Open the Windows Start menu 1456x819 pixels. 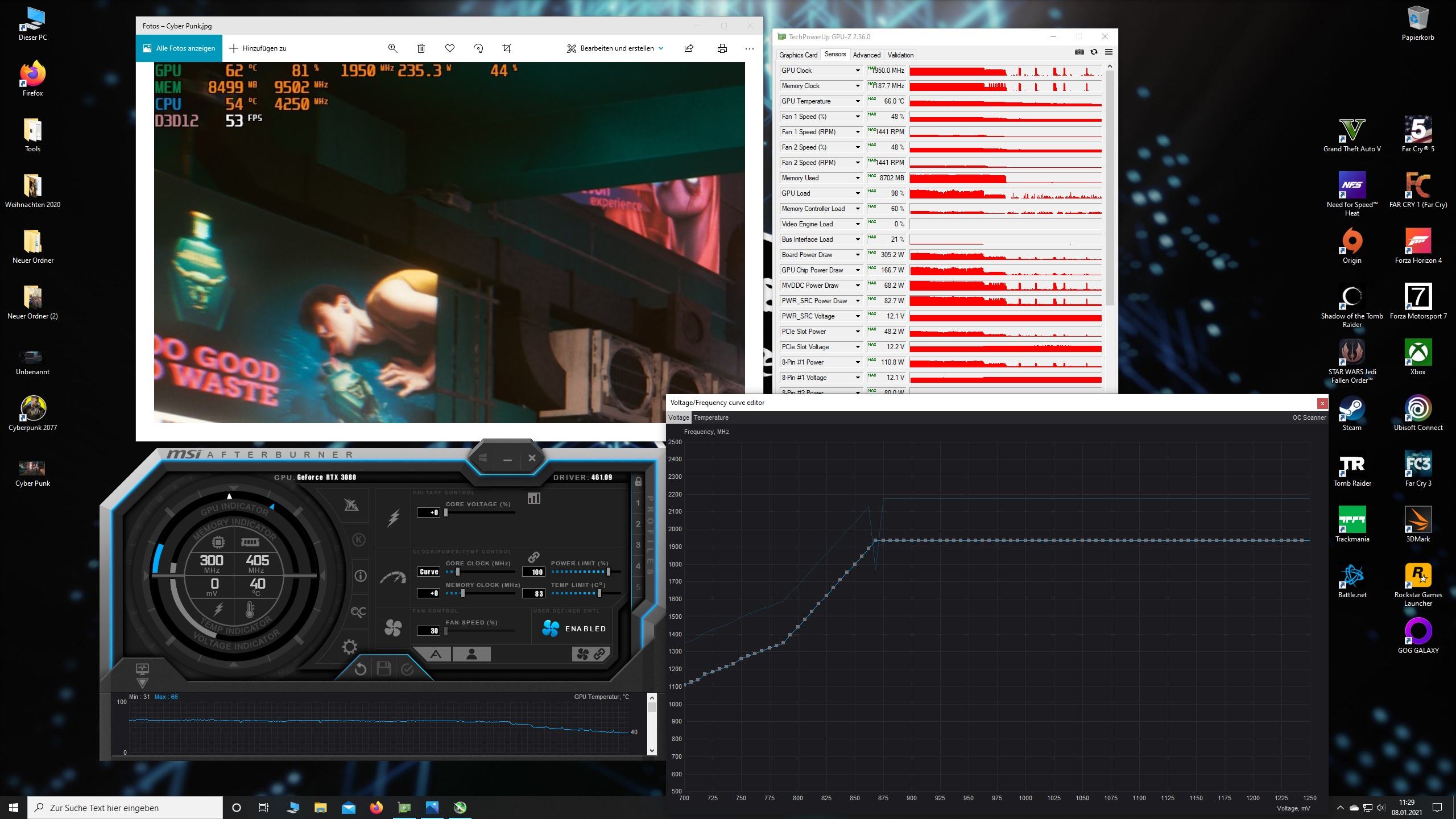pos(14,808)
